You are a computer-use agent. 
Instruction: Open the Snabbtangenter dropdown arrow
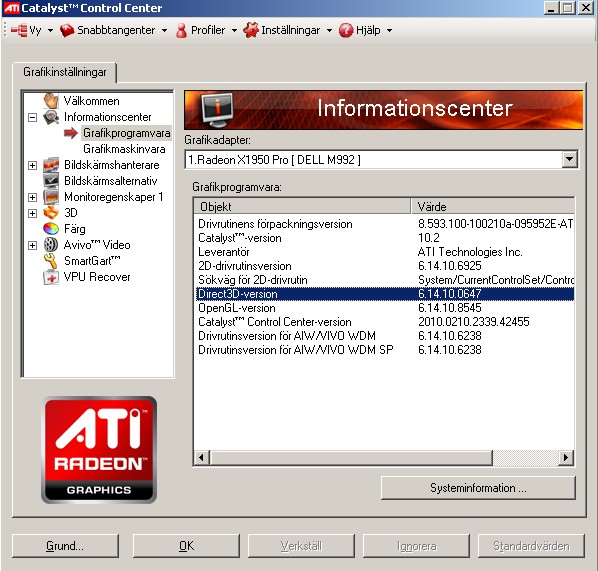pyautogui.click(x=164, y=31)
